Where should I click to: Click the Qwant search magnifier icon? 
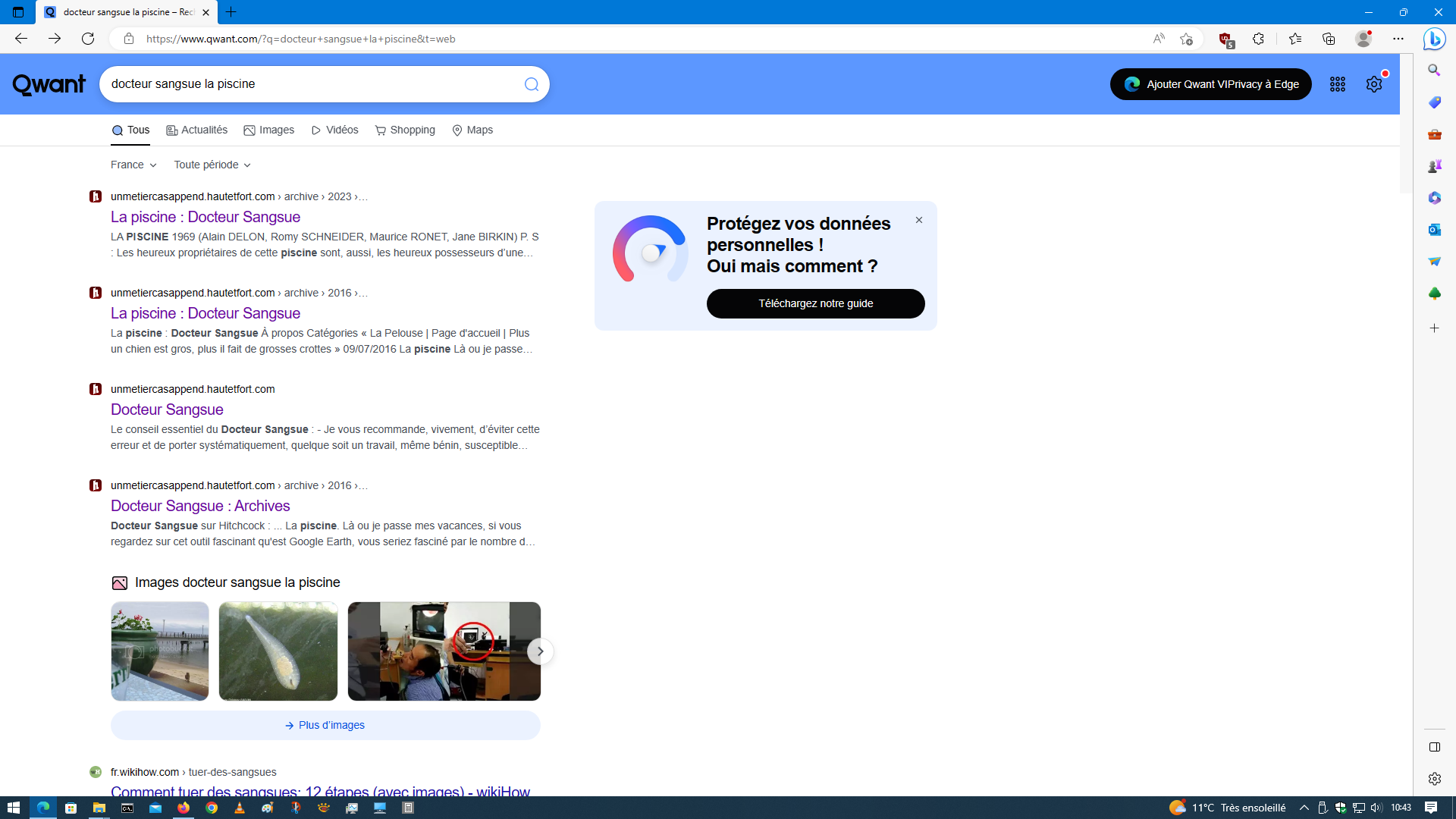531,84
